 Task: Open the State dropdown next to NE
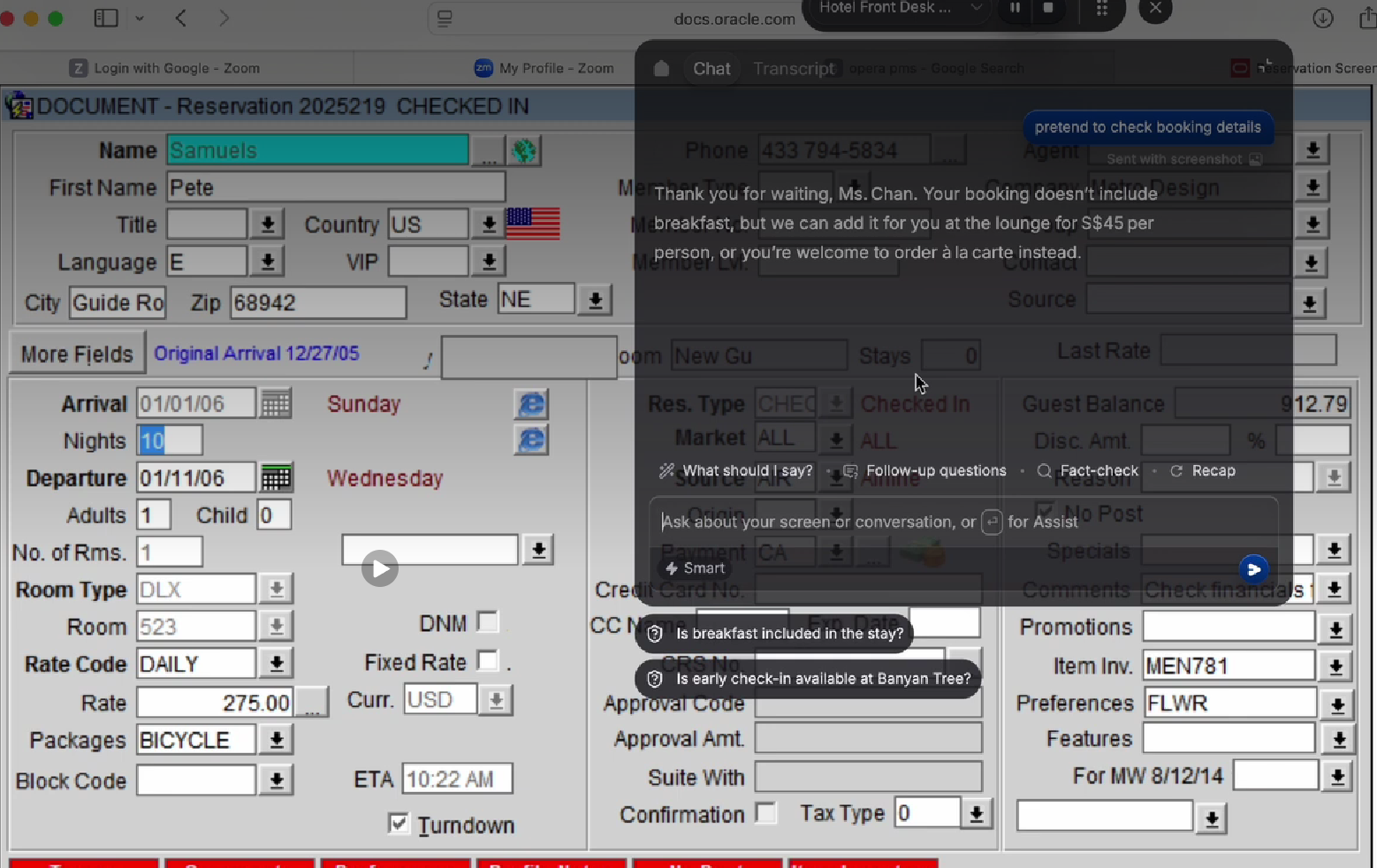pos(594,300)
